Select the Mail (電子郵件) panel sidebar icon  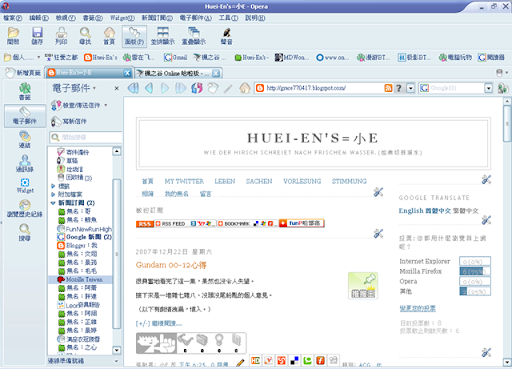coord(25,116)
